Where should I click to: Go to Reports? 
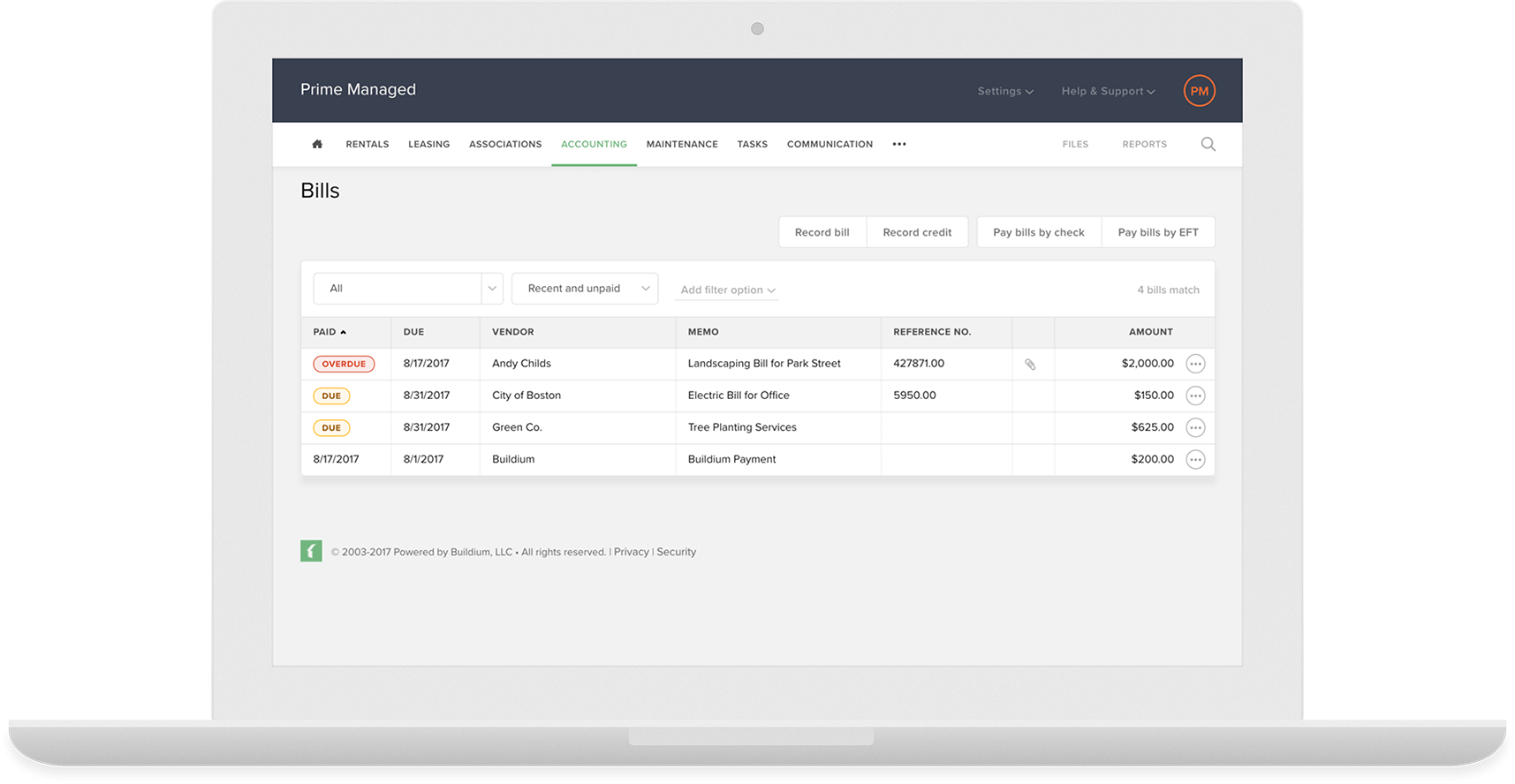point(1145,144)
